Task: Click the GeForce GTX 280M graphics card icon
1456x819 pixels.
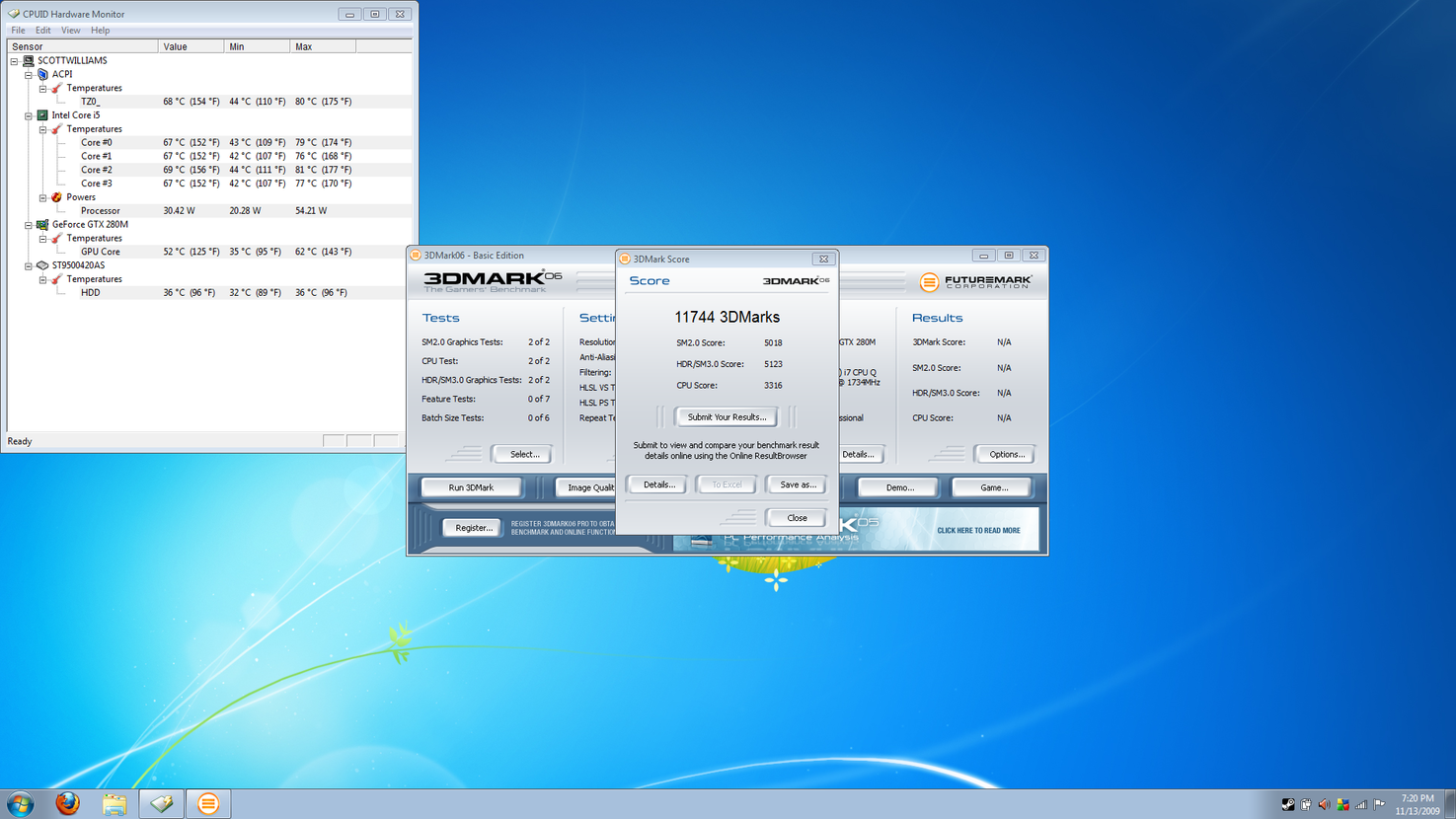Action: 42,225
